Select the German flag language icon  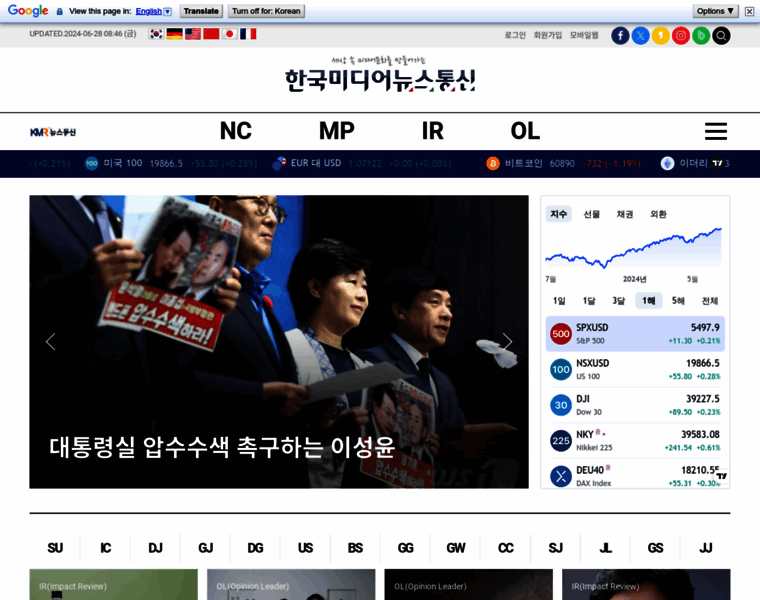point(174,34)
